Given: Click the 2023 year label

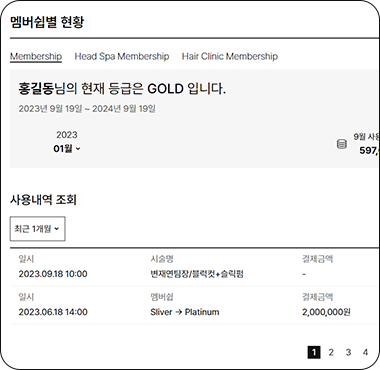Looking at the screenshot, I should (x=67, y=135).
